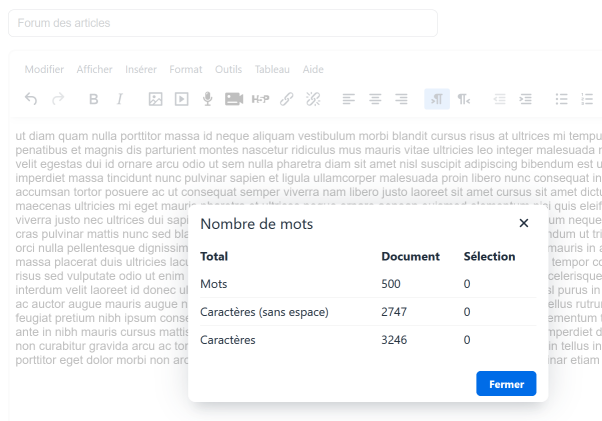Close the Nombre de mots dialog with X
The height and width of the screenshot is (421, 602).
523,223
